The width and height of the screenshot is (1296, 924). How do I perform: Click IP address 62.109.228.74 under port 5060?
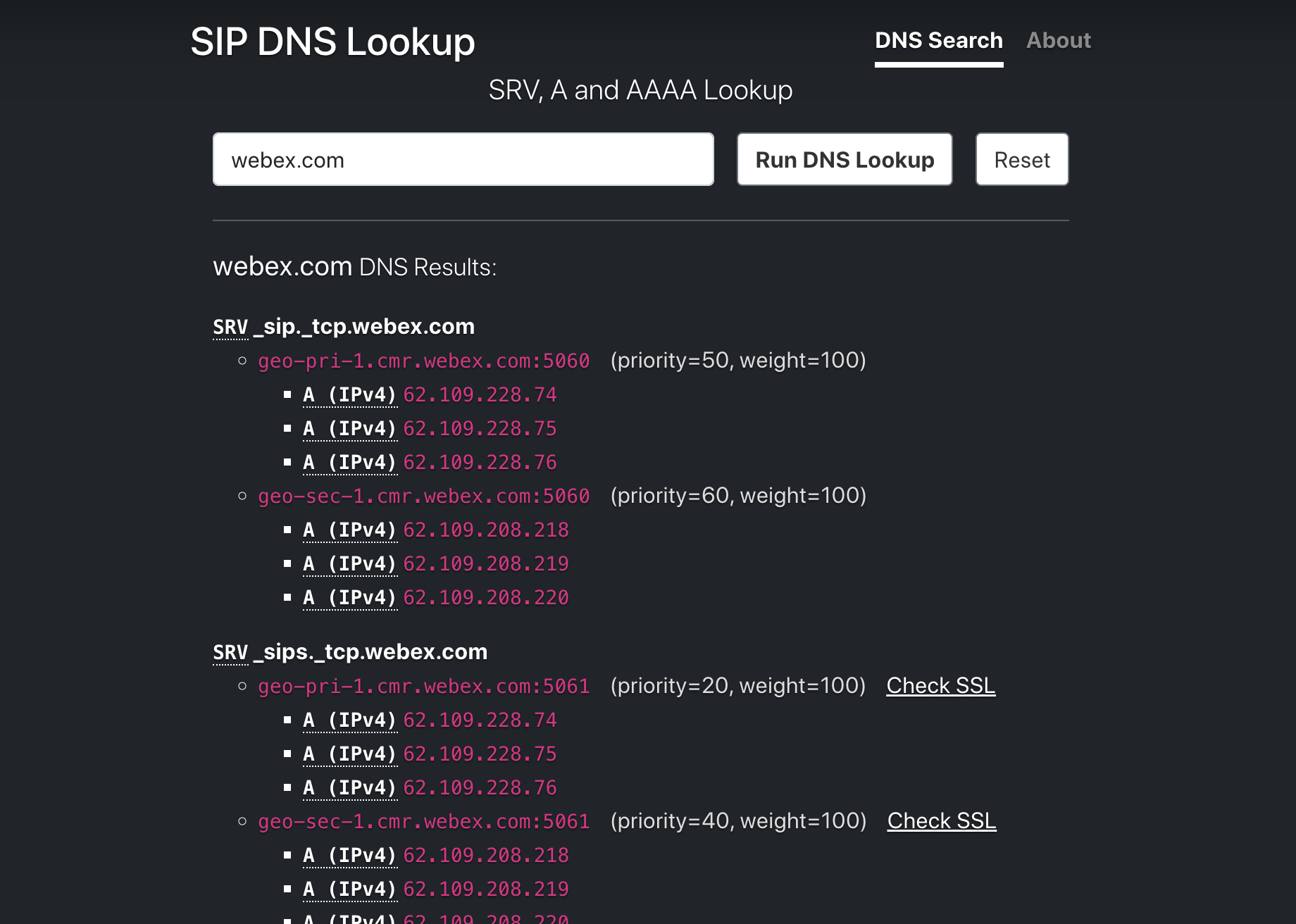(x=480, y=395)
